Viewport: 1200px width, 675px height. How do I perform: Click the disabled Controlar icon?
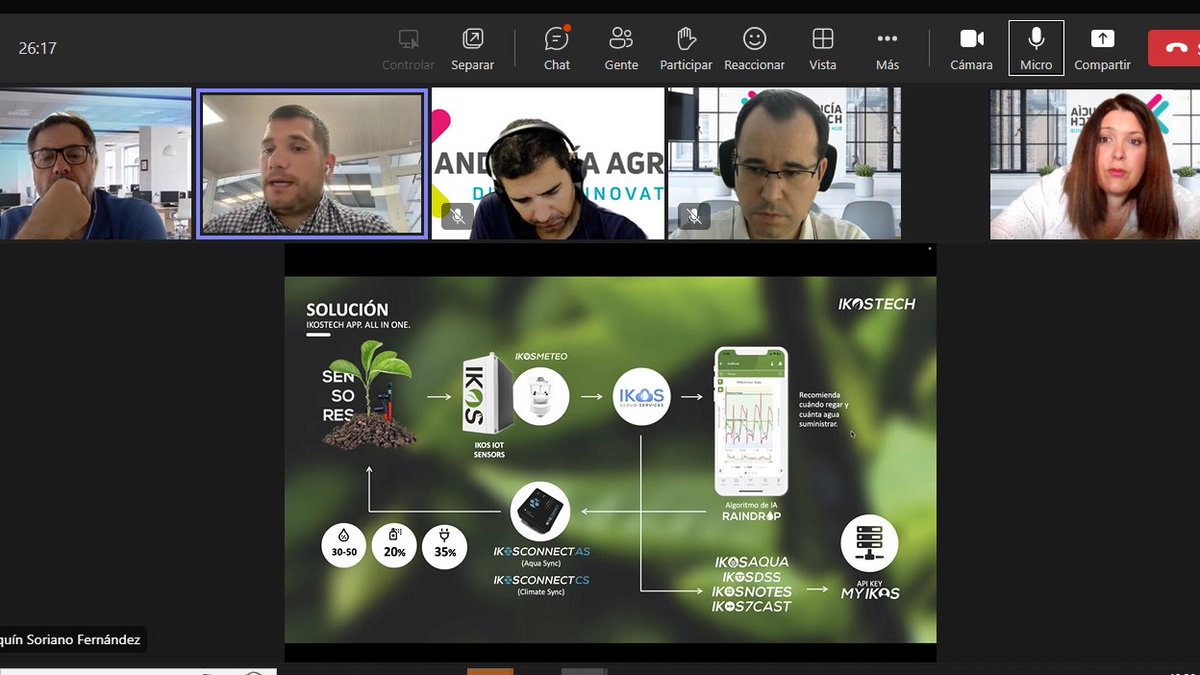coord(408,39)
